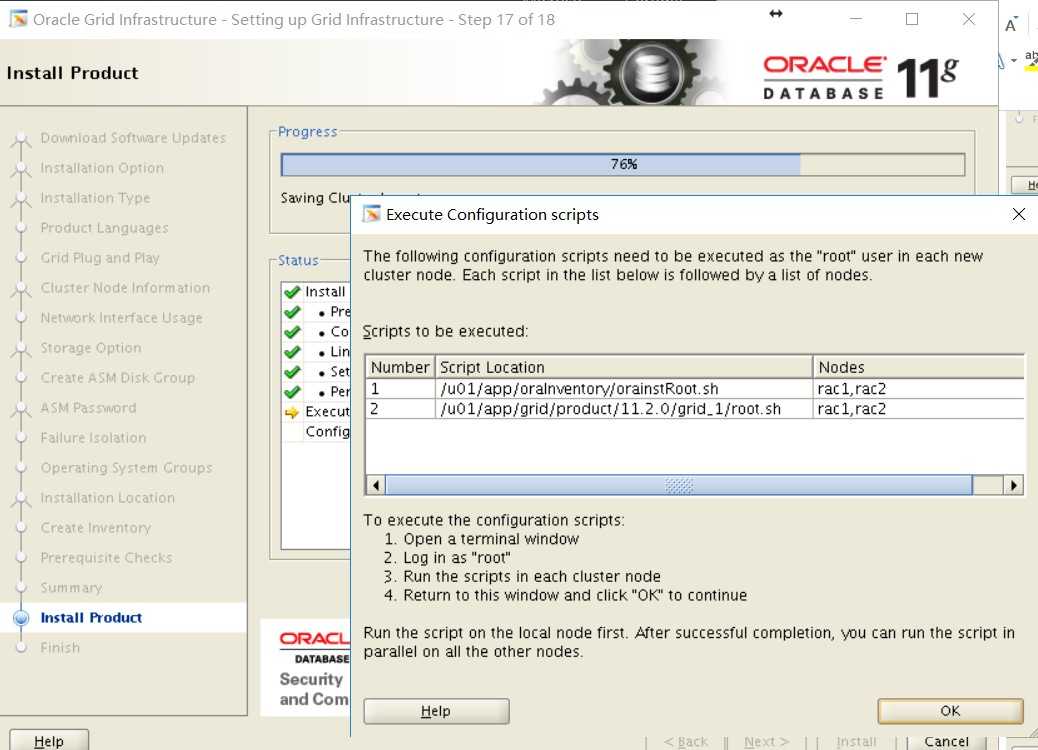1038x750 pixels.
Task: Click Help button in configuration scripts dialog
Action: coord(436,711)
